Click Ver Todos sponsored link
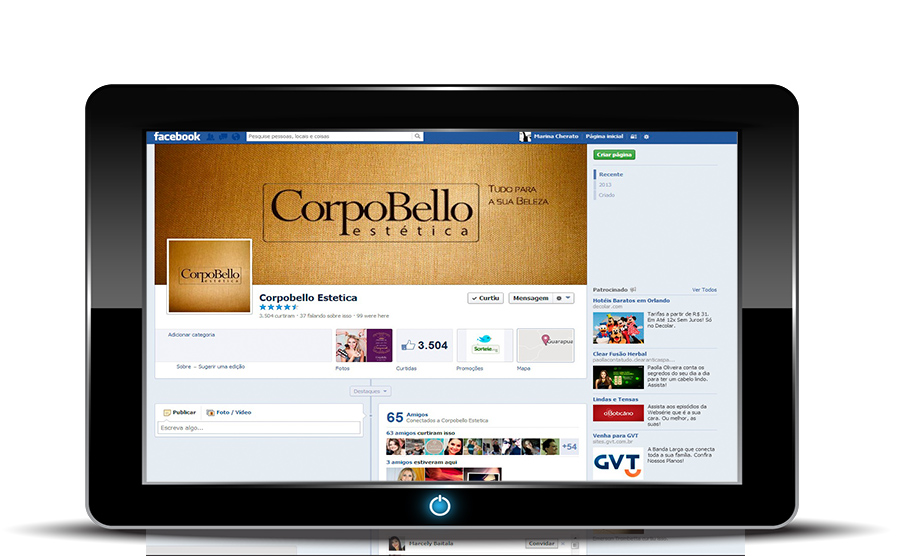 click(x=704, y=290)
